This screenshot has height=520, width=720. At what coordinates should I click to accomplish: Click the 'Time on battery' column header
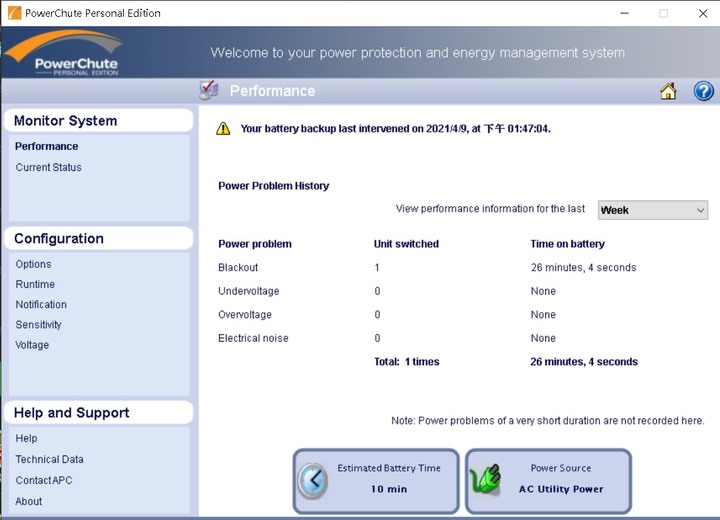click(568, 244)
